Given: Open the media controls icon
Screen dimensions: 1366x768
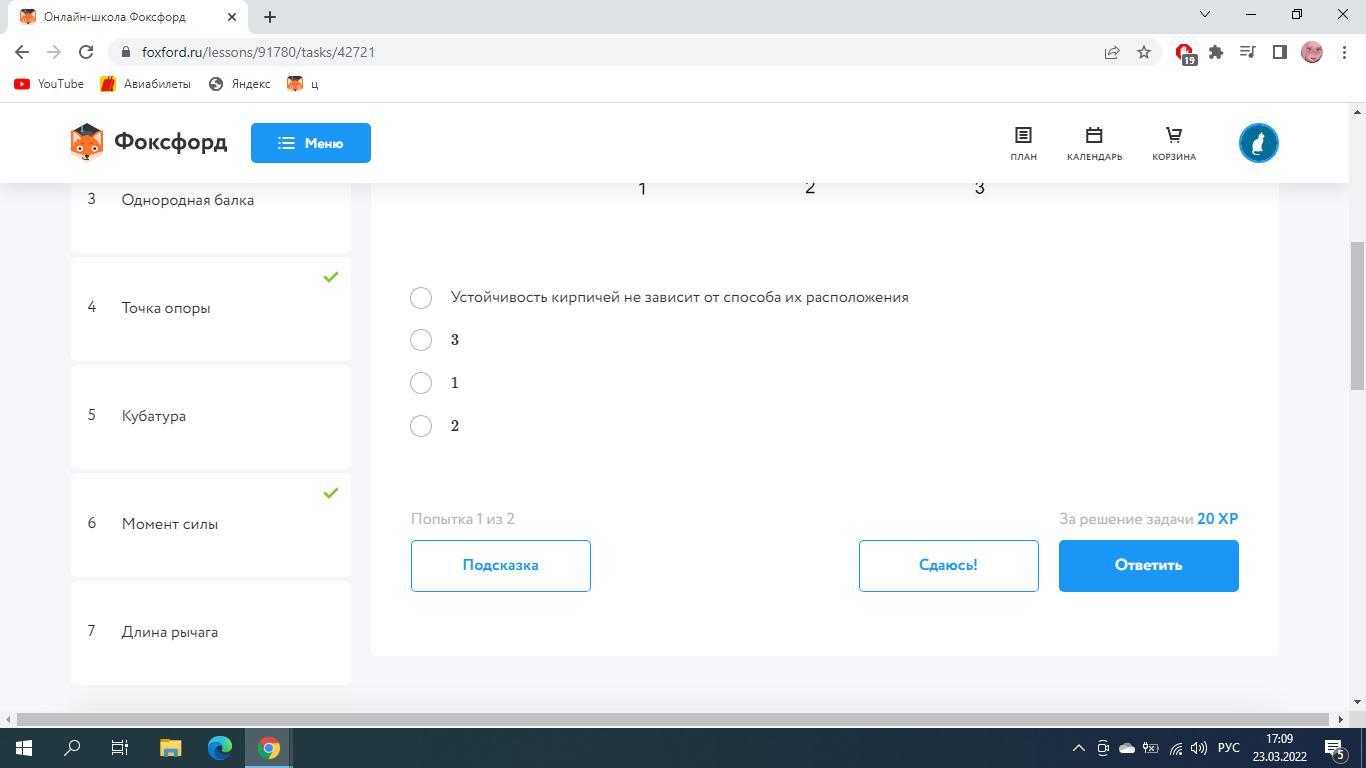Looking at the screenshot, I should coord(1248,52).
